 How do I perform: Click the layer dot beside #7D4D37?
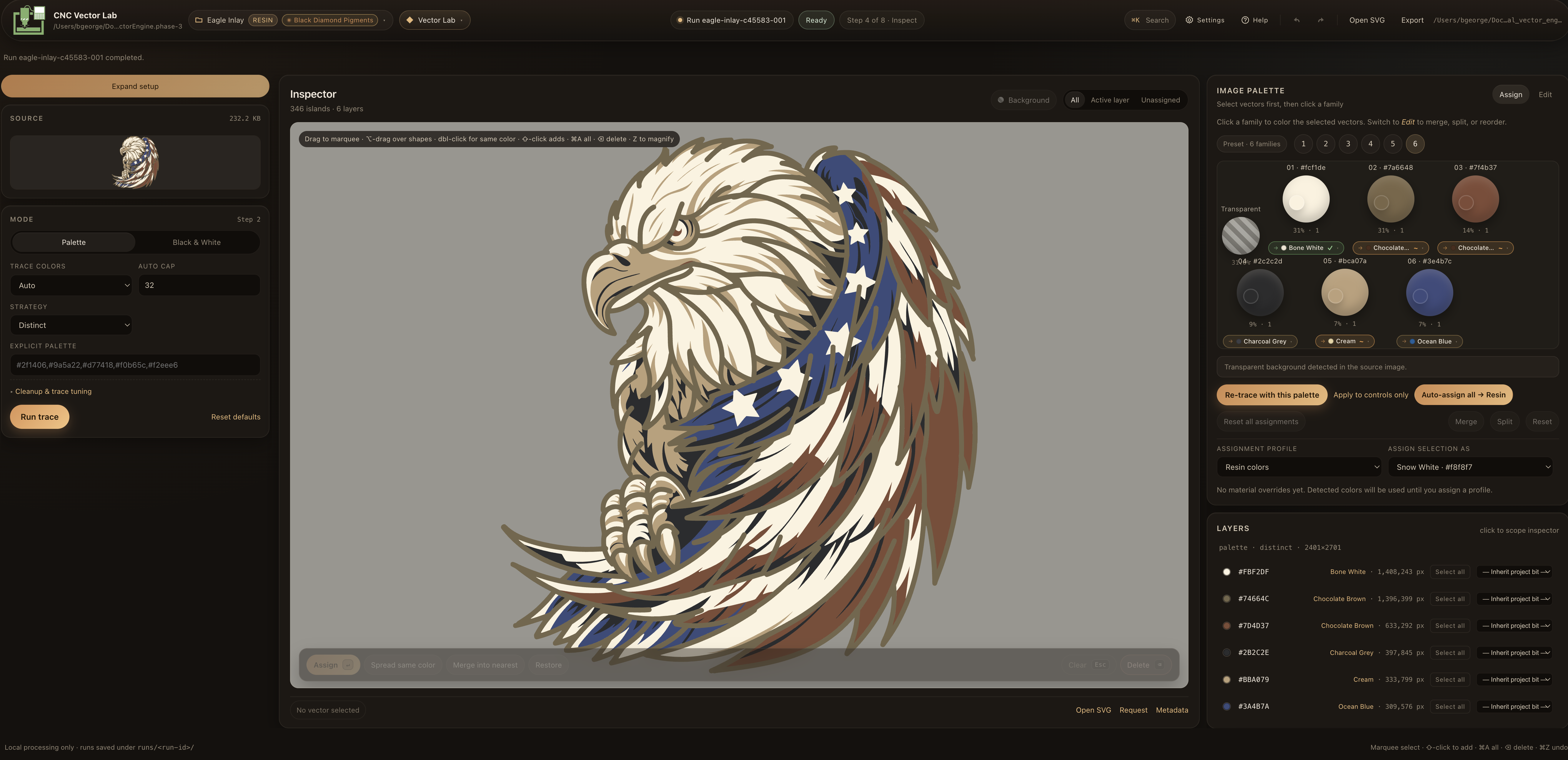[1226, 625]
